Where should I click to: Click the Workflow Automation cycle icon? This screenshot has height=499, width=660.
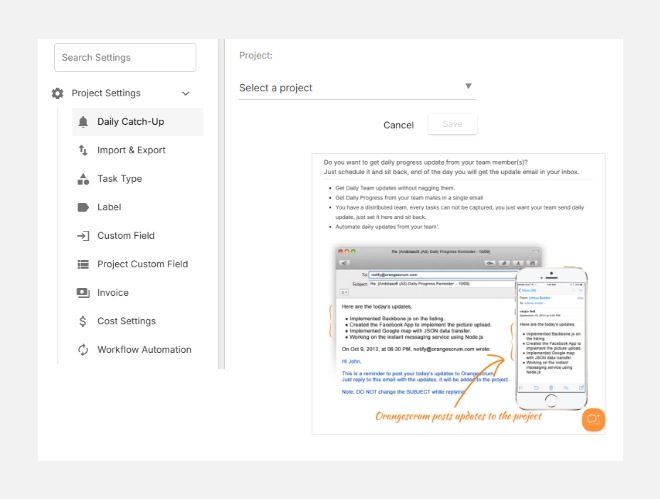[83, 350]
